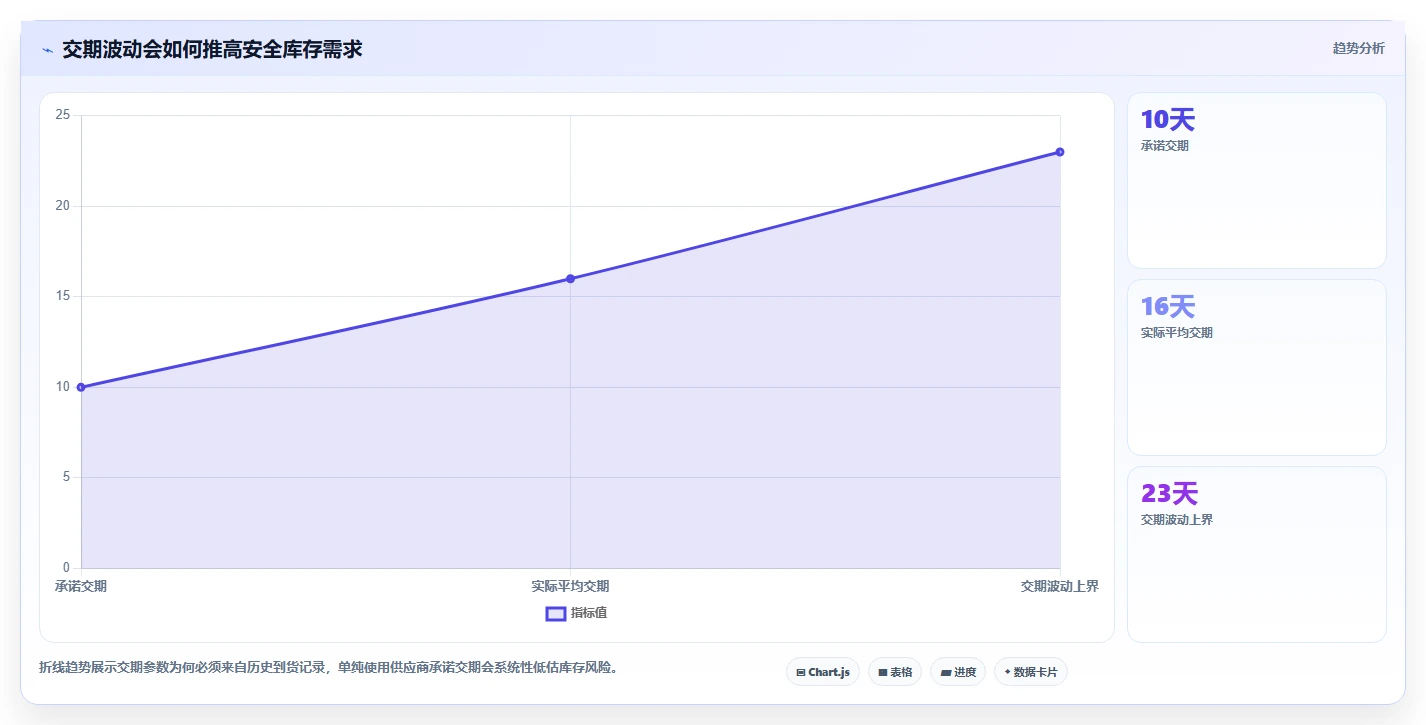The width and height of the screenshot is (1426, 725).
Task: Select the data point at 交期波动上界
Action: pos(1060,152)
